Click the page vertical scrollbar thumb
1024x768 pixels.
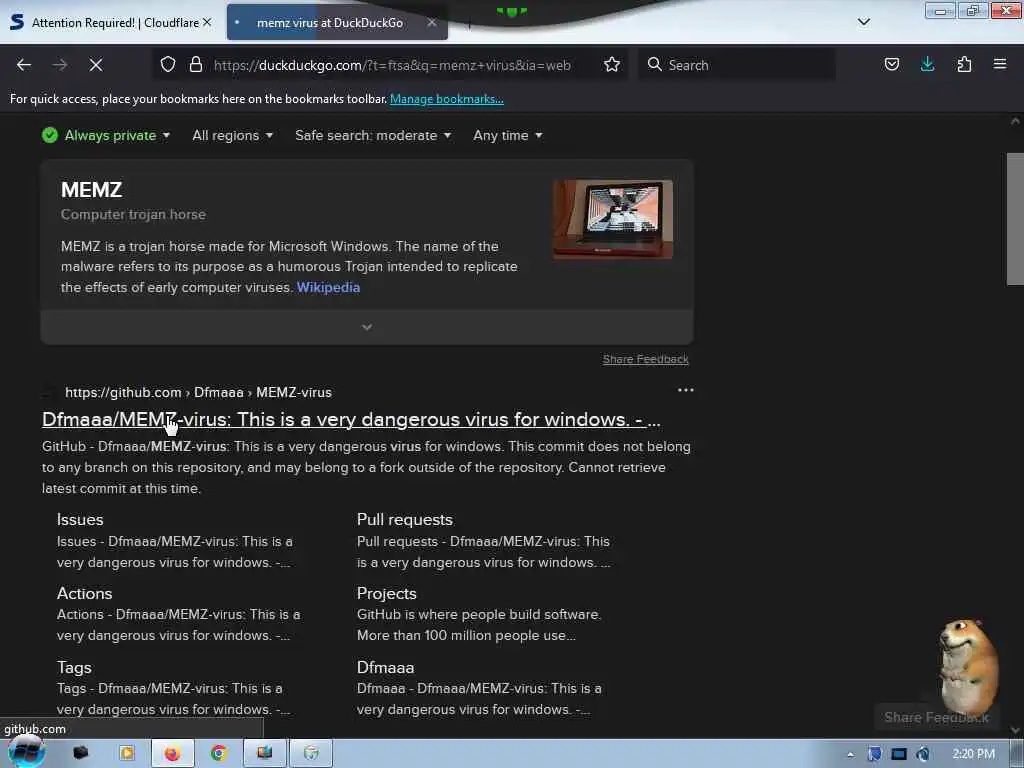[1015, 219]
